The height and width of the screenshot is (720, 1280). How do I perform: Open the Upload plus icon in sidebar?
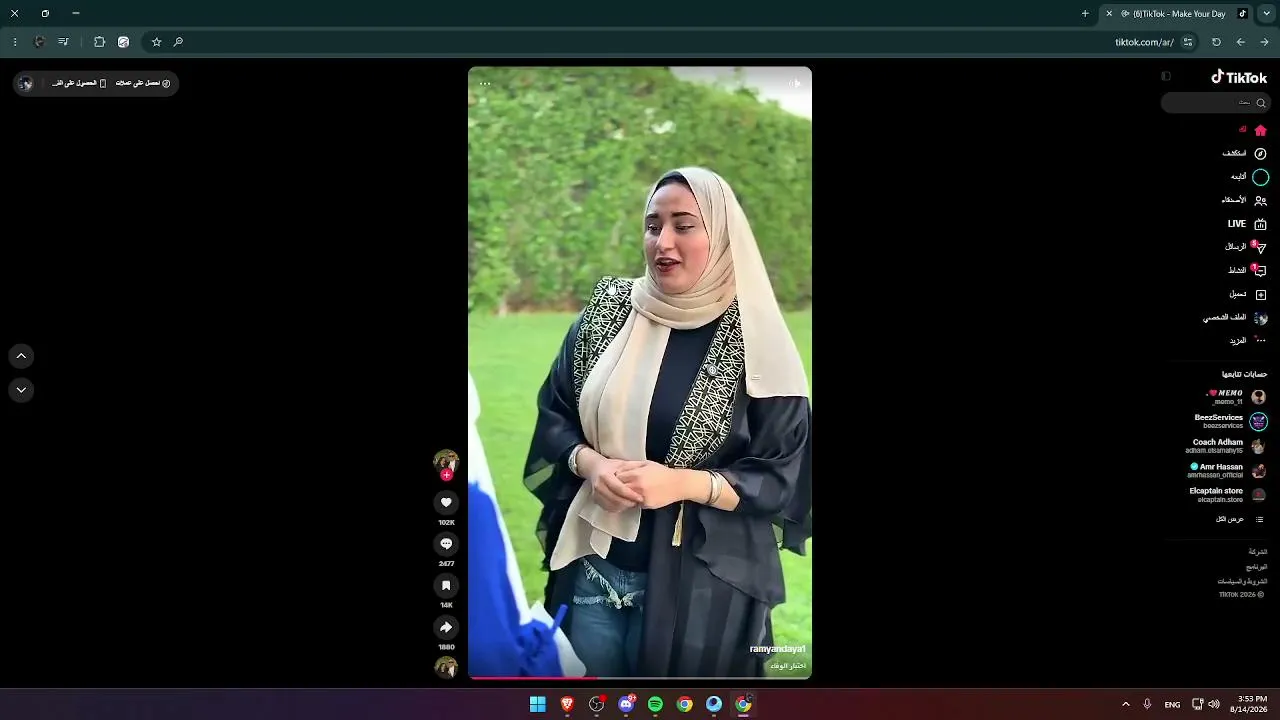click(x=1260, y=294)
